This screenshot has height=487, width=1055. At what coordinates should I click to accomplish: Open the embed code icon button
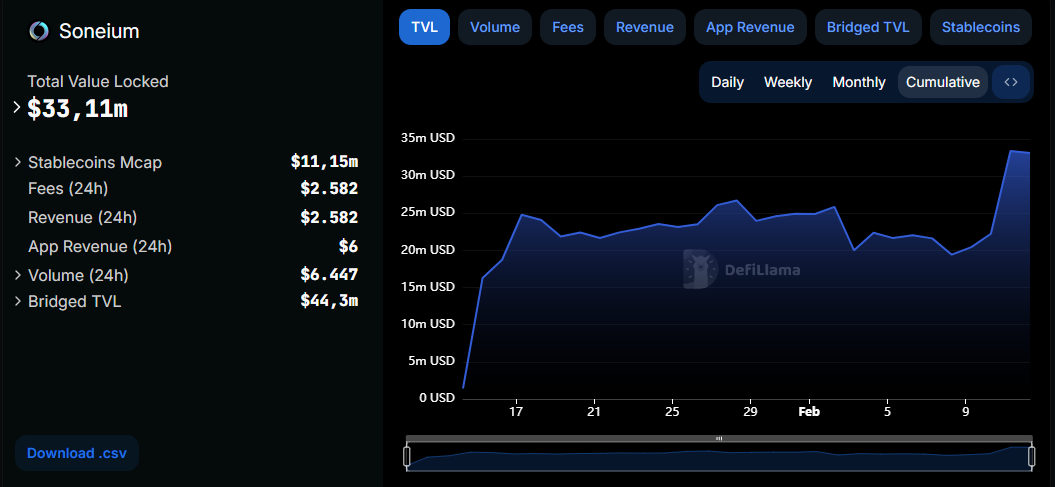click(1011, 82)
